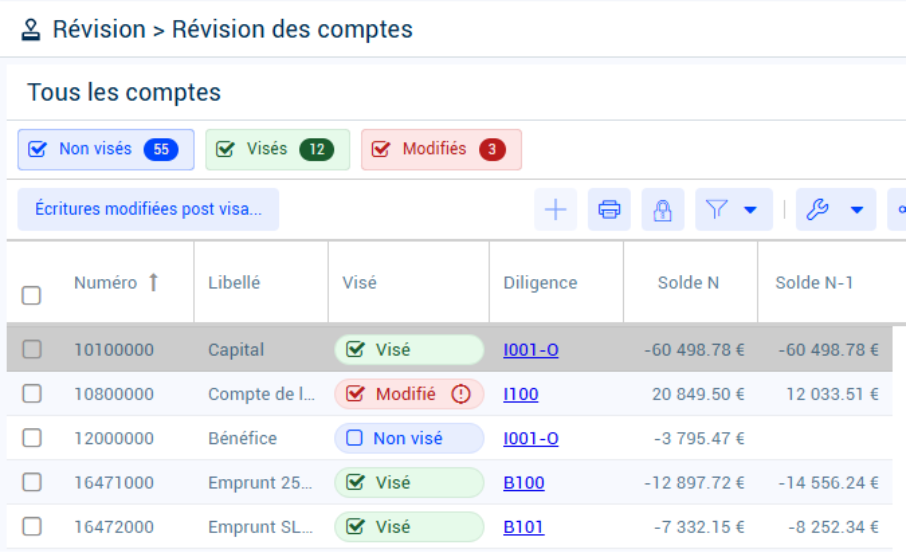This screenshot has height=552, width=906.
Task: Select the account number 10800000 cell
Action: [114, 394]
